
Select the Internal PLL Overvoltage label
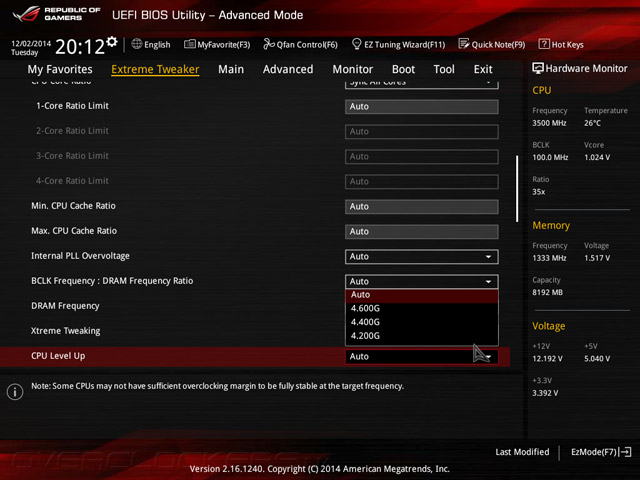[x=80, y=256]
